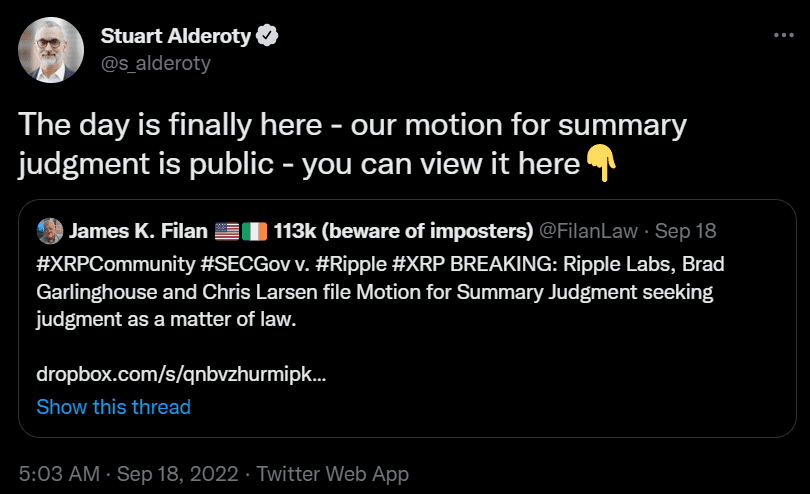This screenshot has width=810, height=494.
Task: Click the @FilanLaw handle
Action: tap(585, 232)
